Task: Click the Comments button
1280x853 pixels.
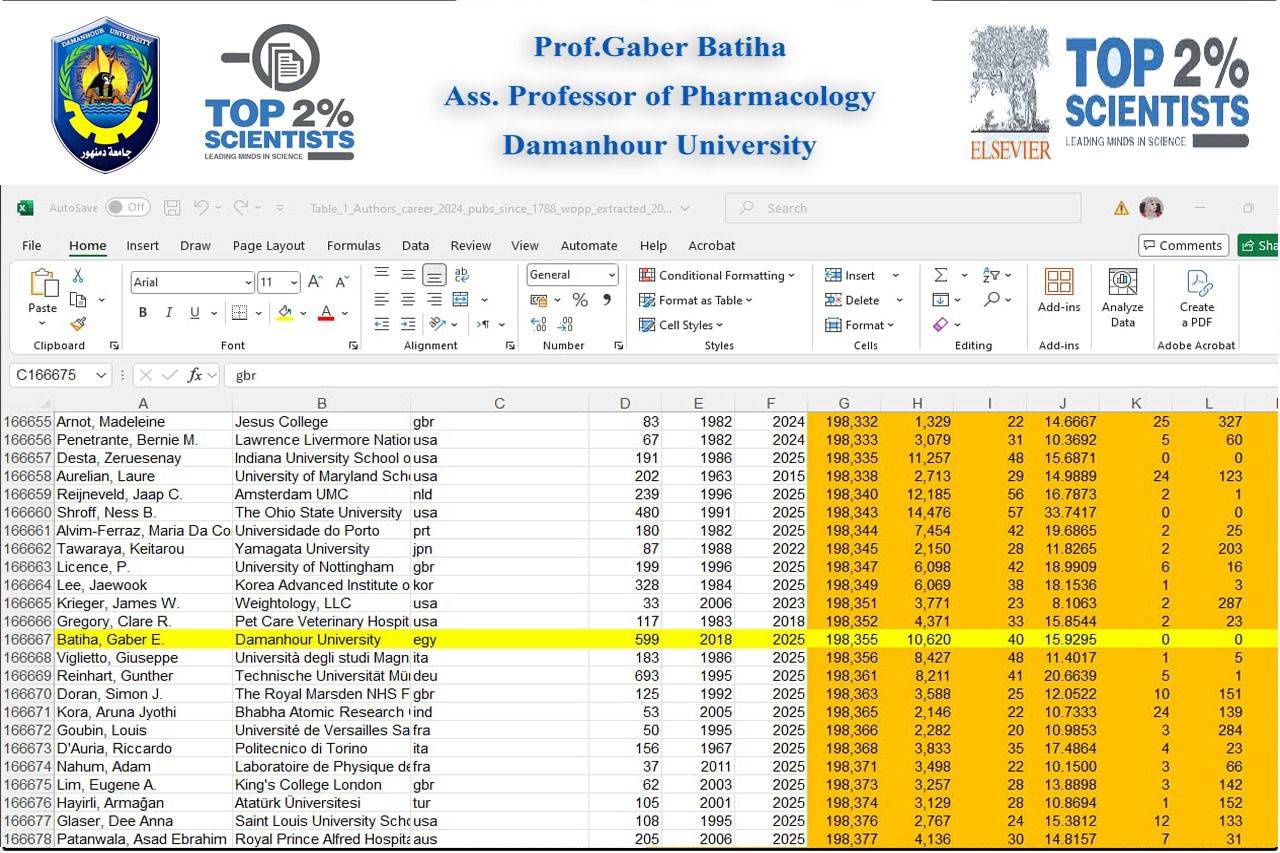Action: [1183, 245]
